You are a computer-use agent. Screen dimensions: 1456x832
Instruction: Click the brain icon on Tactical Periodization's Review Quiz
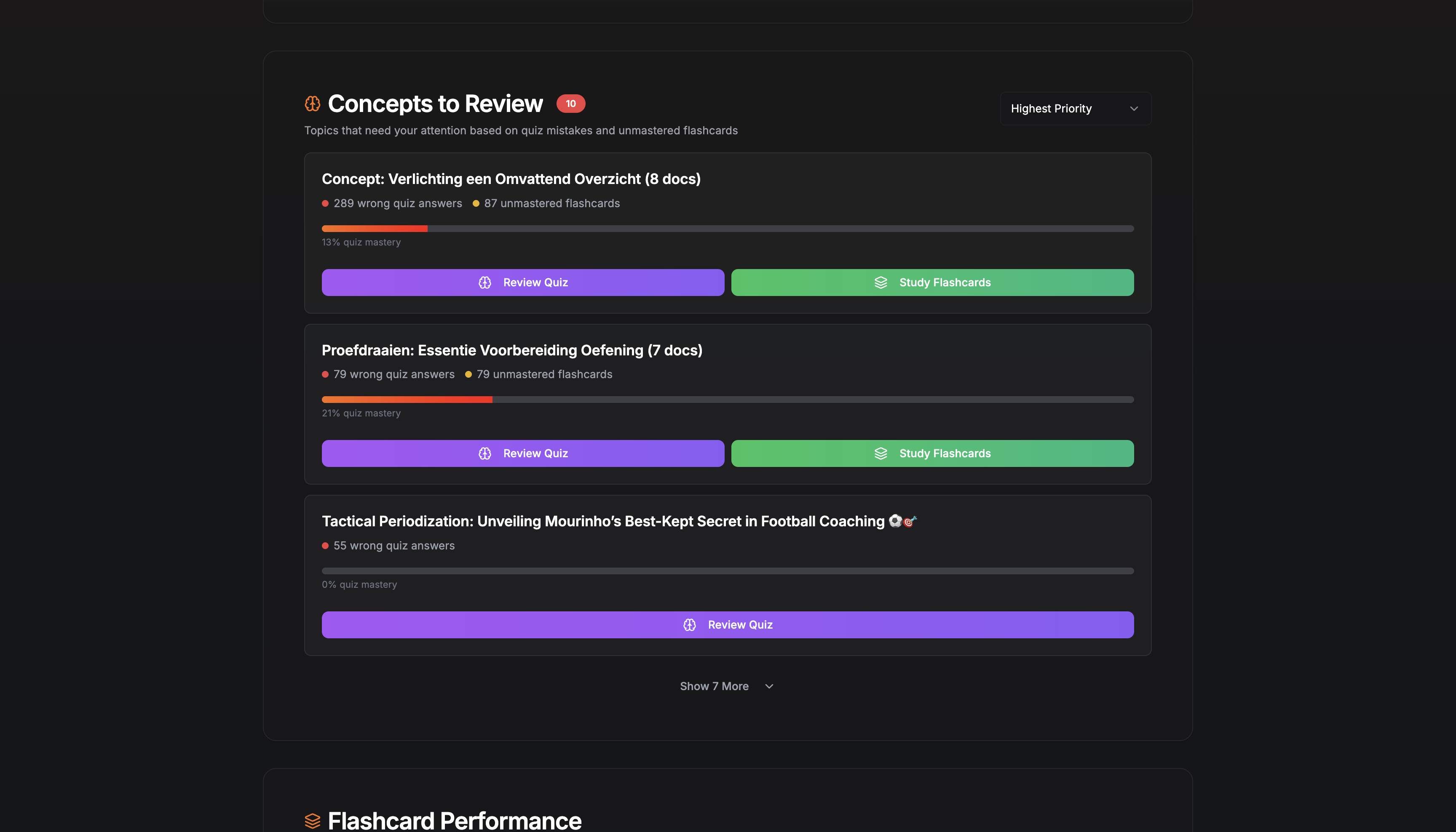pos(690,624)
